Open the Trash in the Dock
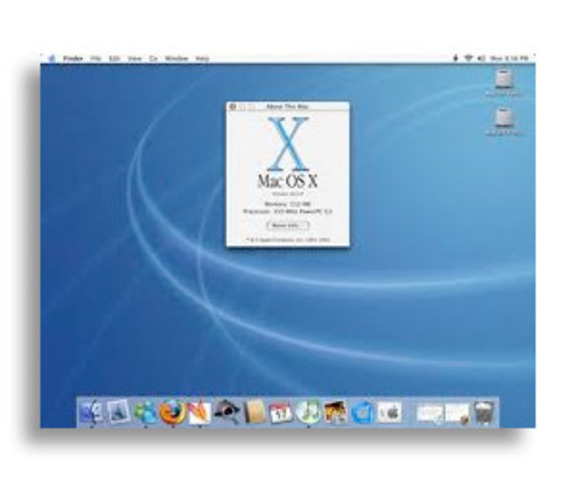Screen dimensions: 576x480 484,412
